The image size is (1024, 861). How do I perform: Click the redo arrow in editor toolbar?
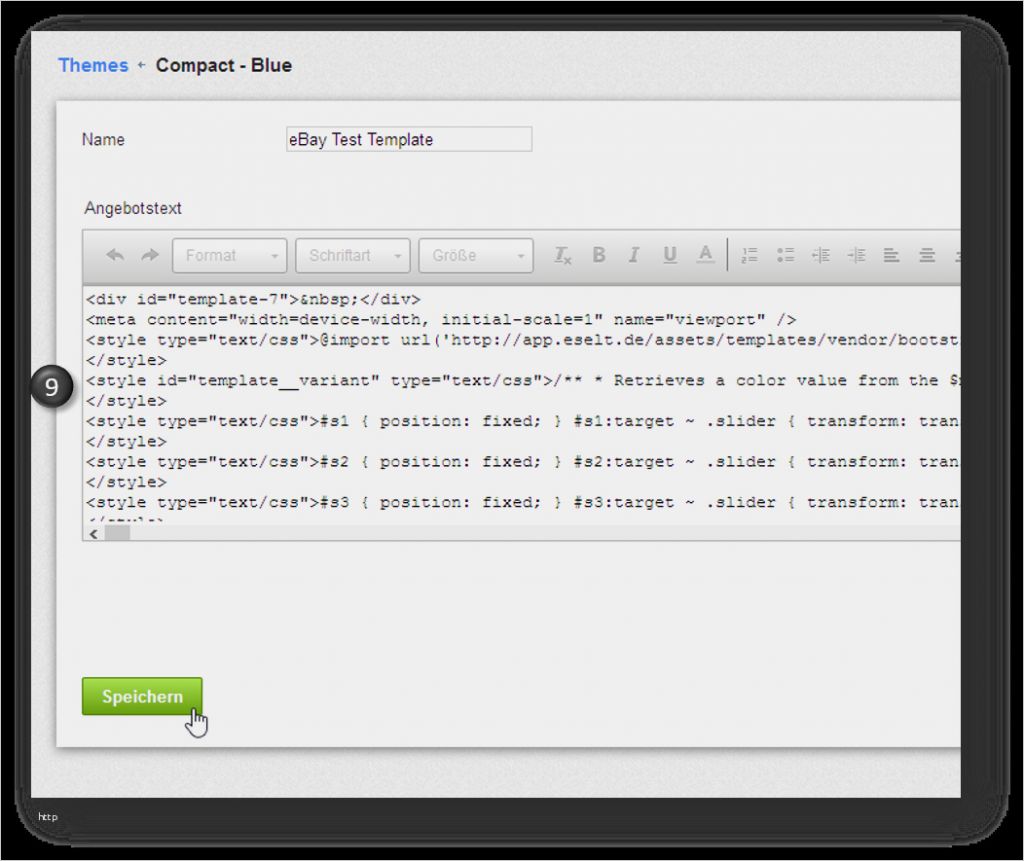click(x=150, y=255)
